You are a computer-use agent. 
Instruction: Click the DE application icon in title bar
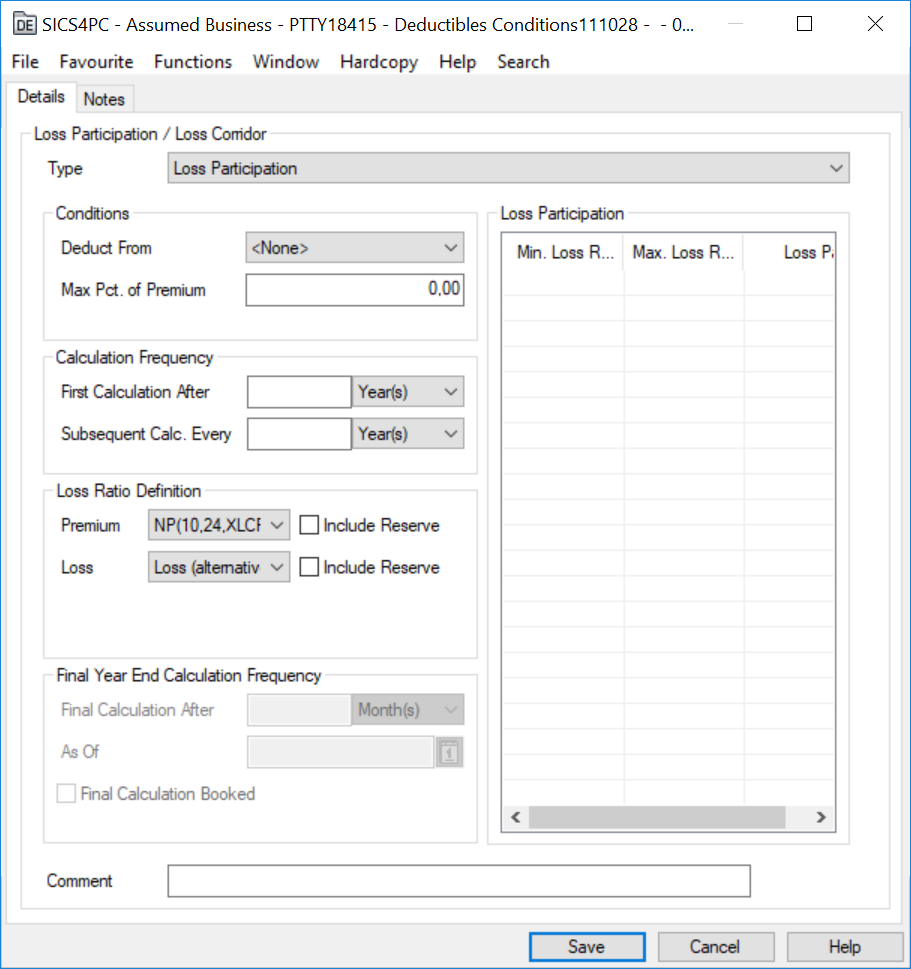24,25
